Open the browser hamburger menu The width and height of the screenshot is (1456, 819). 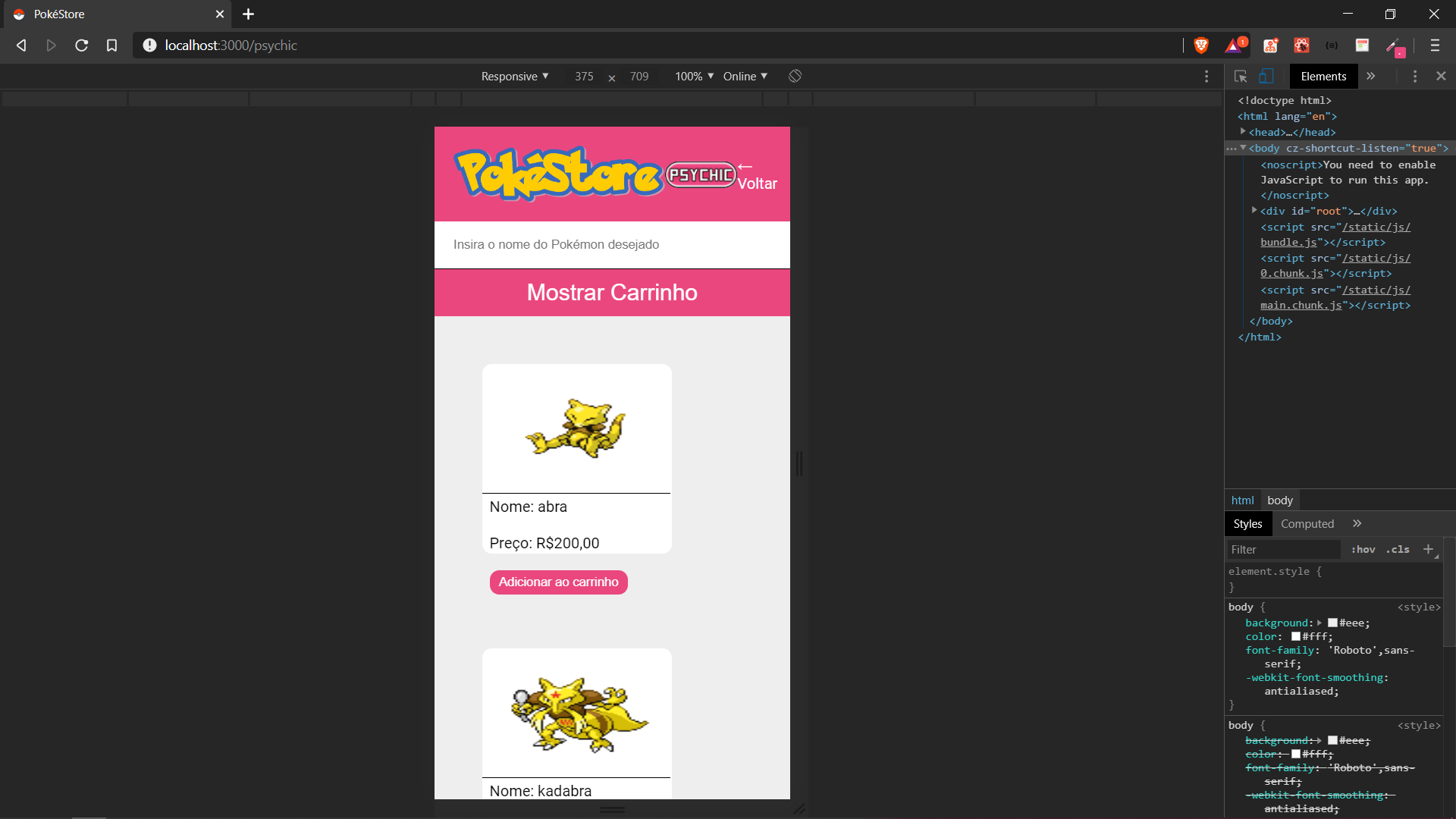pos(1435,45)
